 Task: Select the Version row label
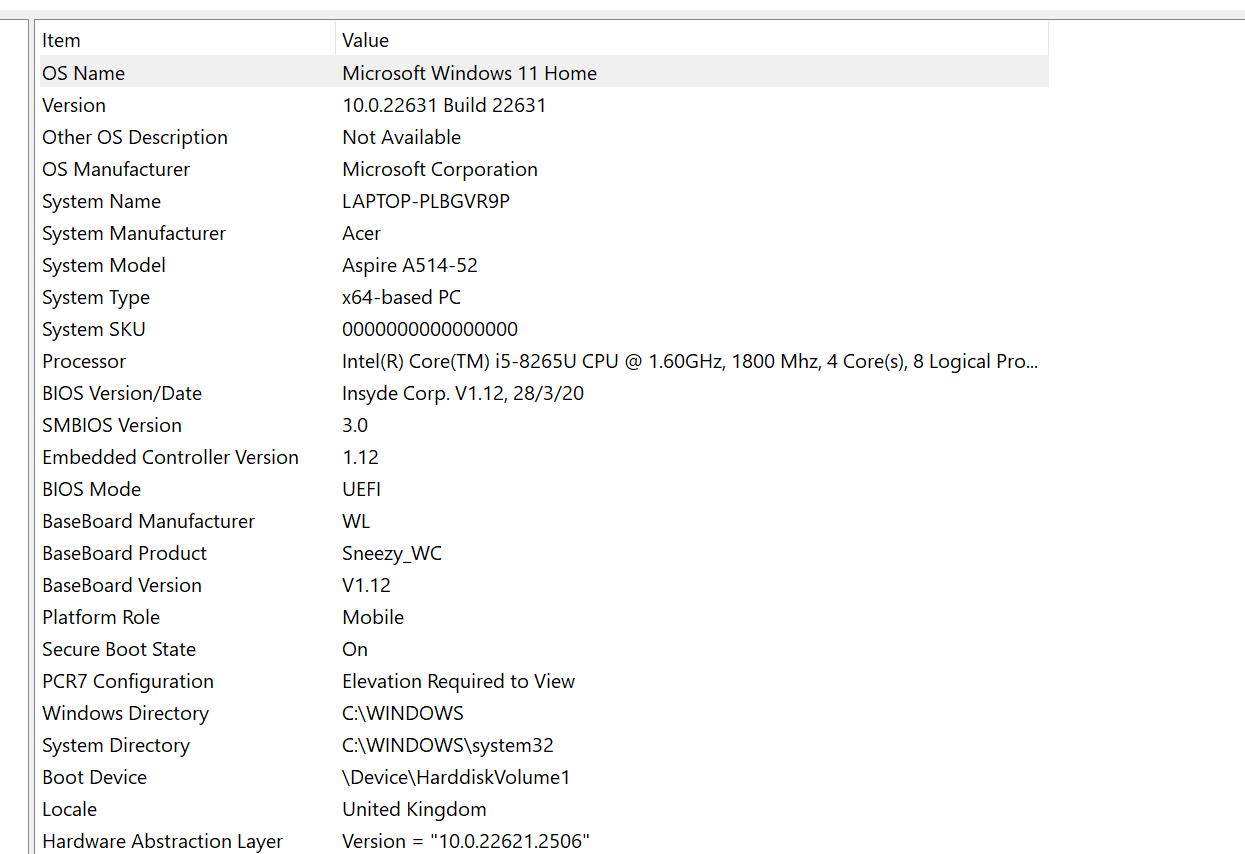click(74, 105)
